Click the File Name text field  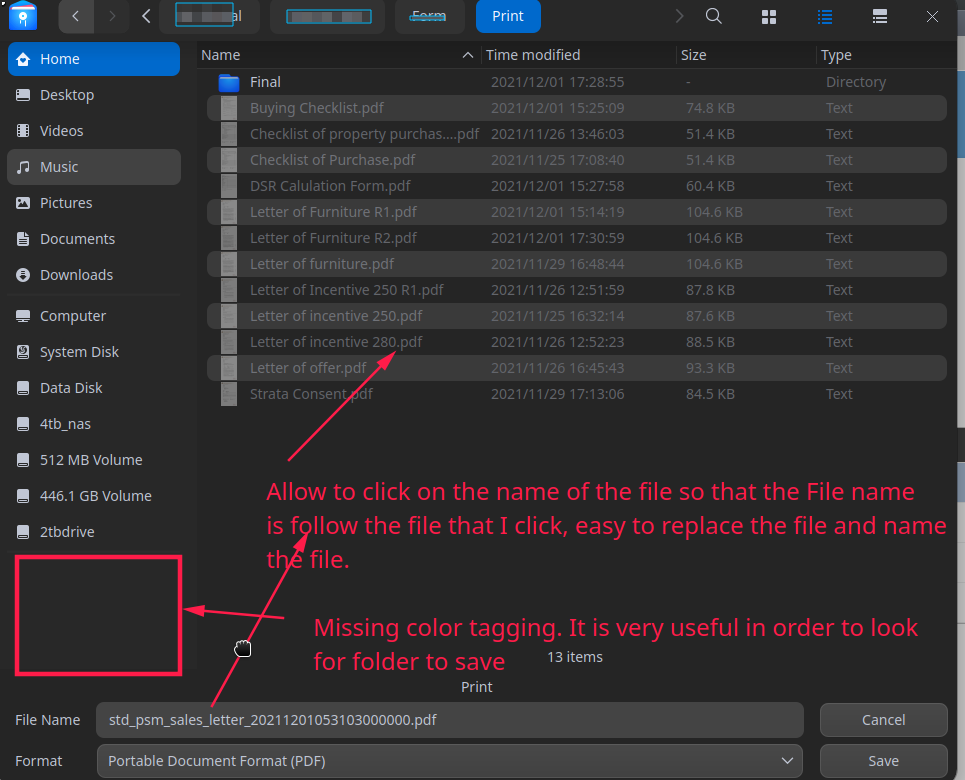point(450,720)
